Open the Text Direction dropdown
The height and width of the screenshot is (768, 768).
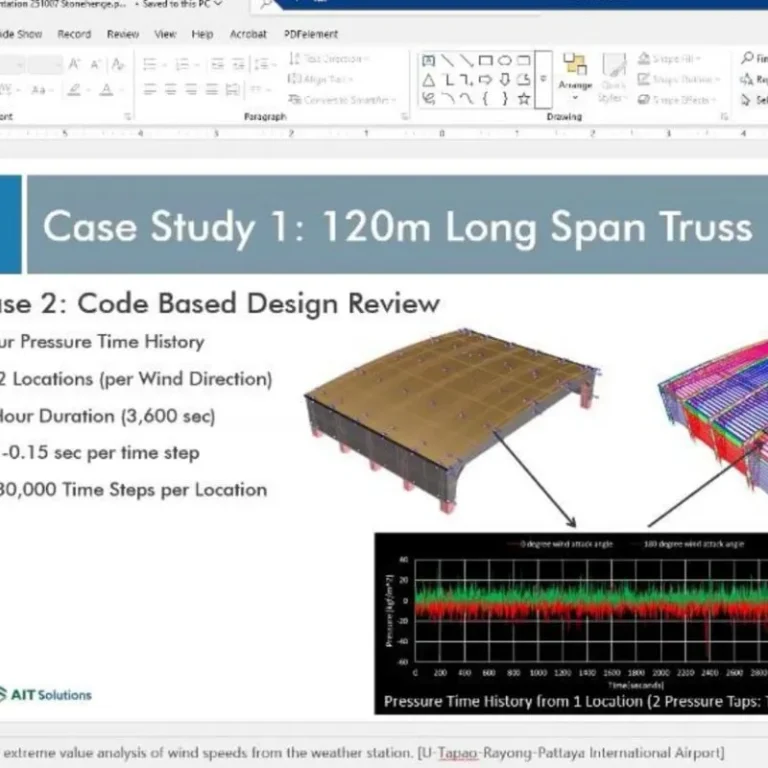tap(328, 60)
